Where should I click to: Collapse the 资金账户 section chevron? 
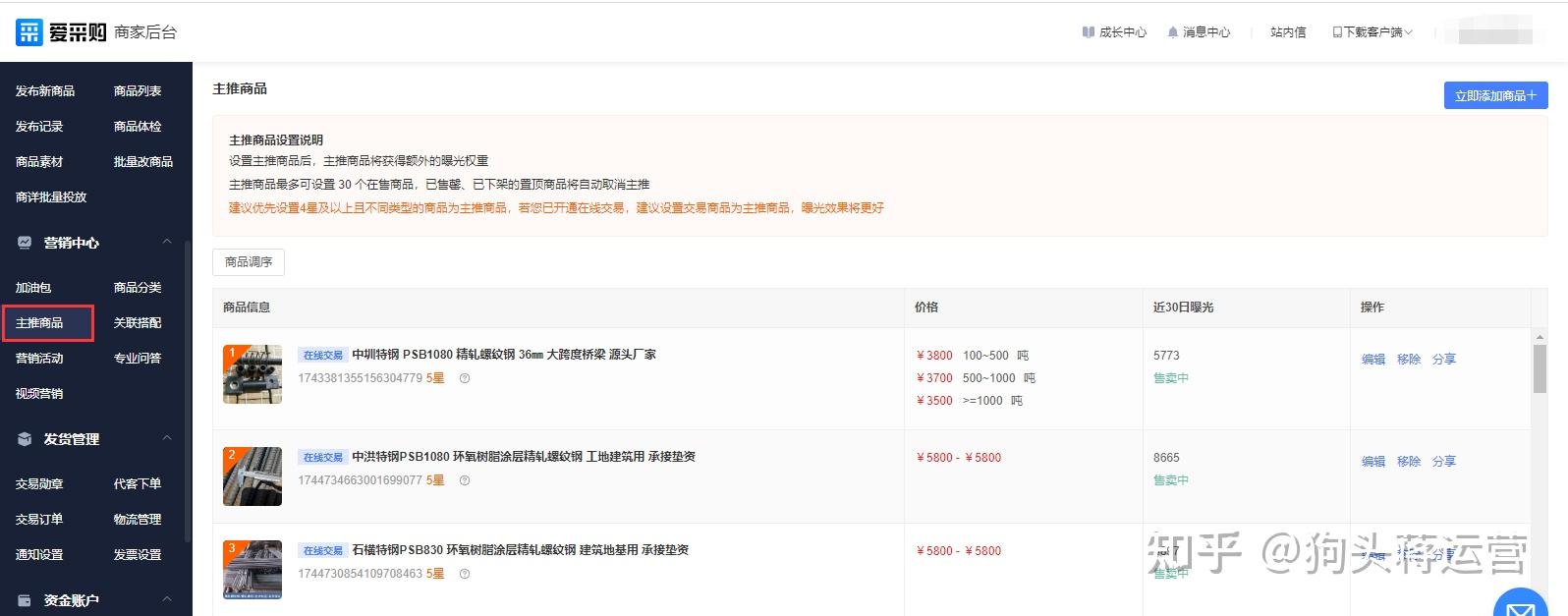click(167, 599)
